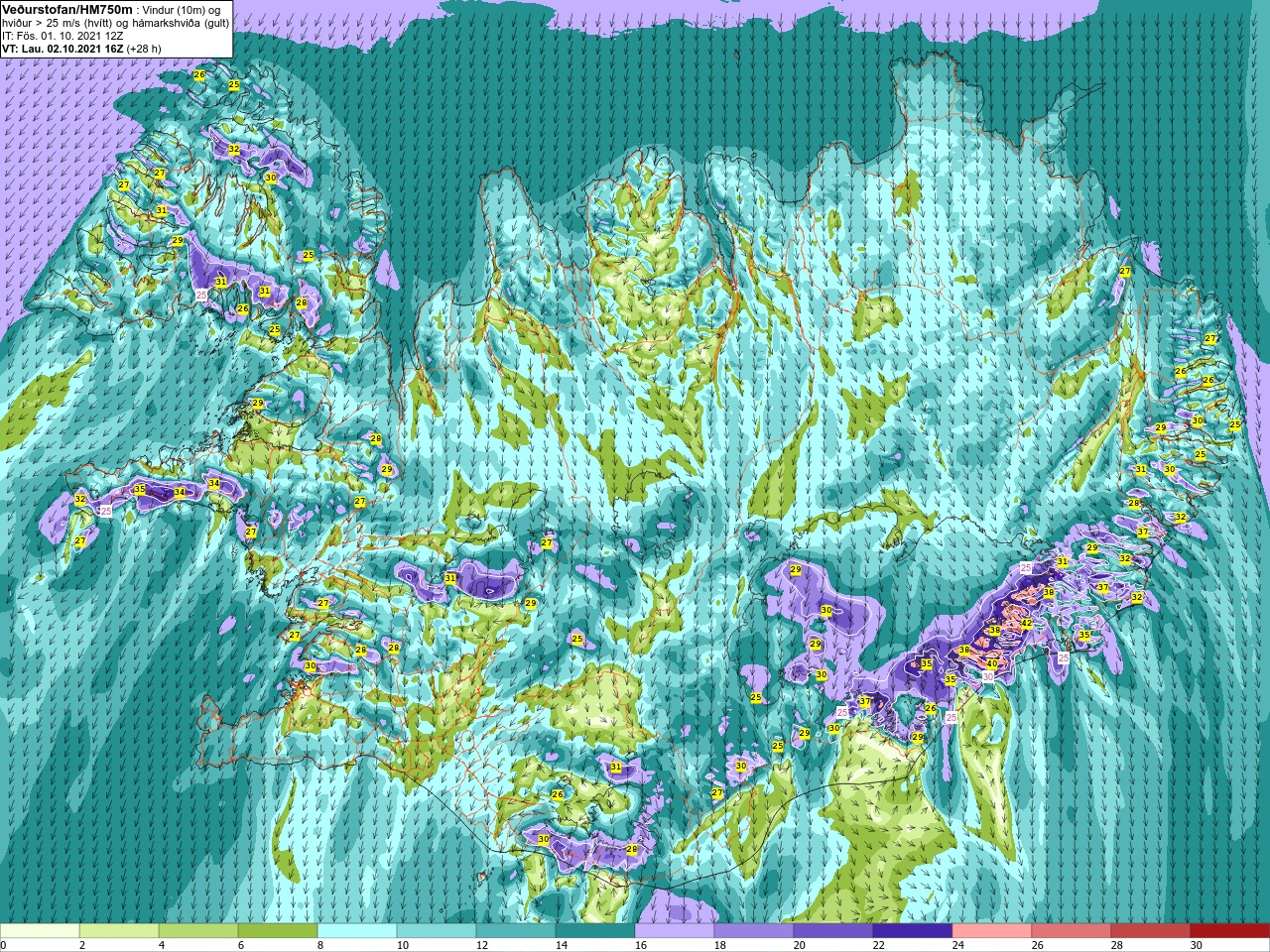Choose the 14–16 m/s dark teal legend swatch
The width and height of the screenshot is (1270, 952).
pyautogui.click(x=595, y=931)
